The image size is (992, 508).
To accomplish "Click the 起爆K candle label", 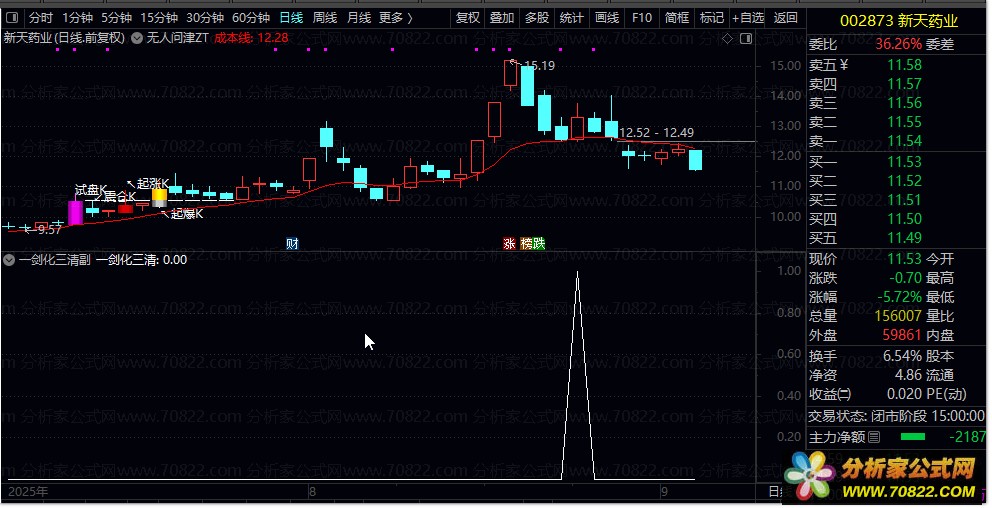I will click(x=187, y=214).
